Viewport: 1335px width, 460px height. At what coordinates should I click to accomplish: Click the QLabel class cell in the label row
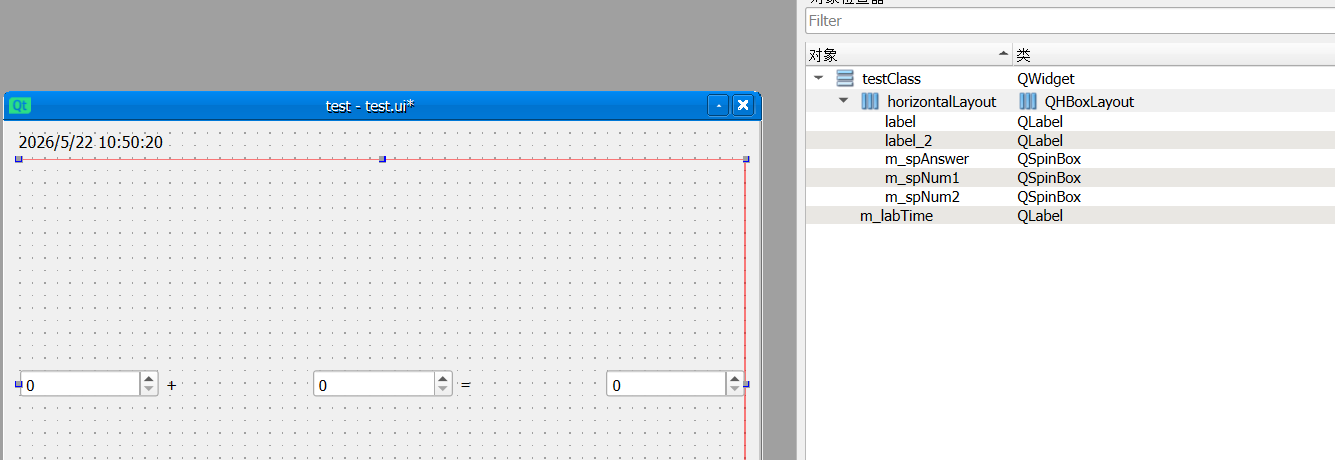tap(1040, 121)
